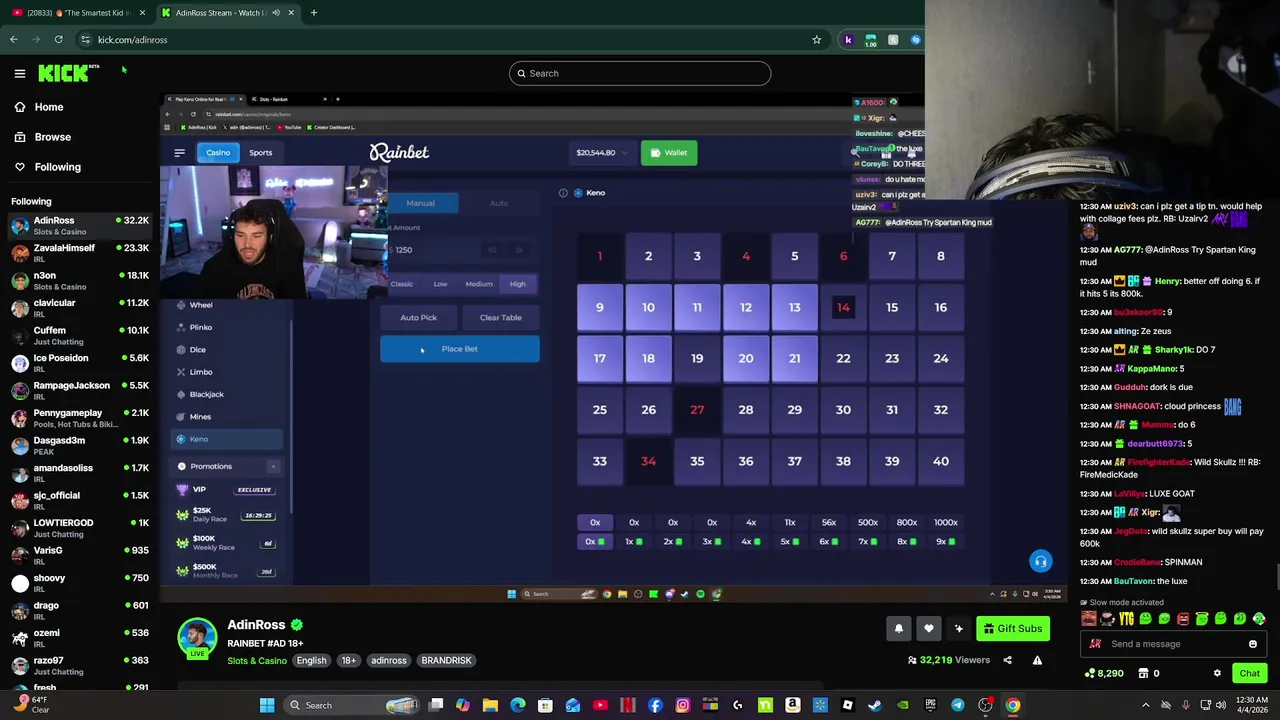Click the BRANDRISK tag
The height and width of the screenshot is (720, 1280).
click(446, 660)
